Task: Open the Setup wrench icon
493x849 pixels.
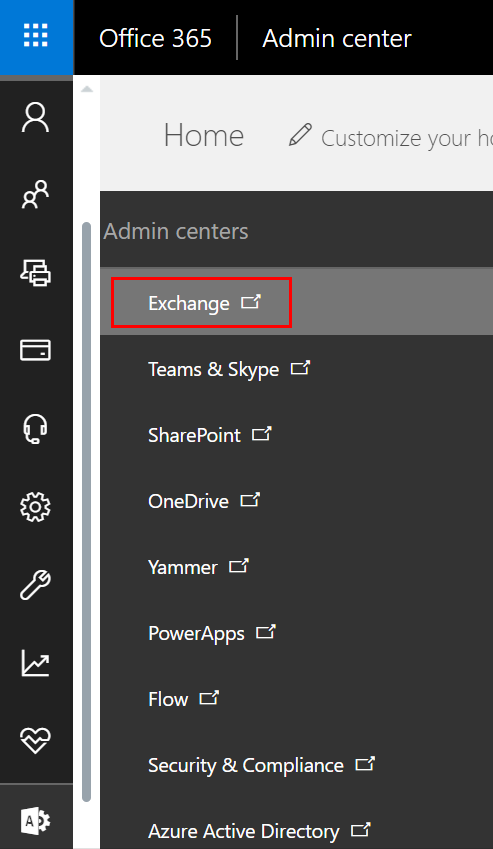Action: [x=36, y=585]
